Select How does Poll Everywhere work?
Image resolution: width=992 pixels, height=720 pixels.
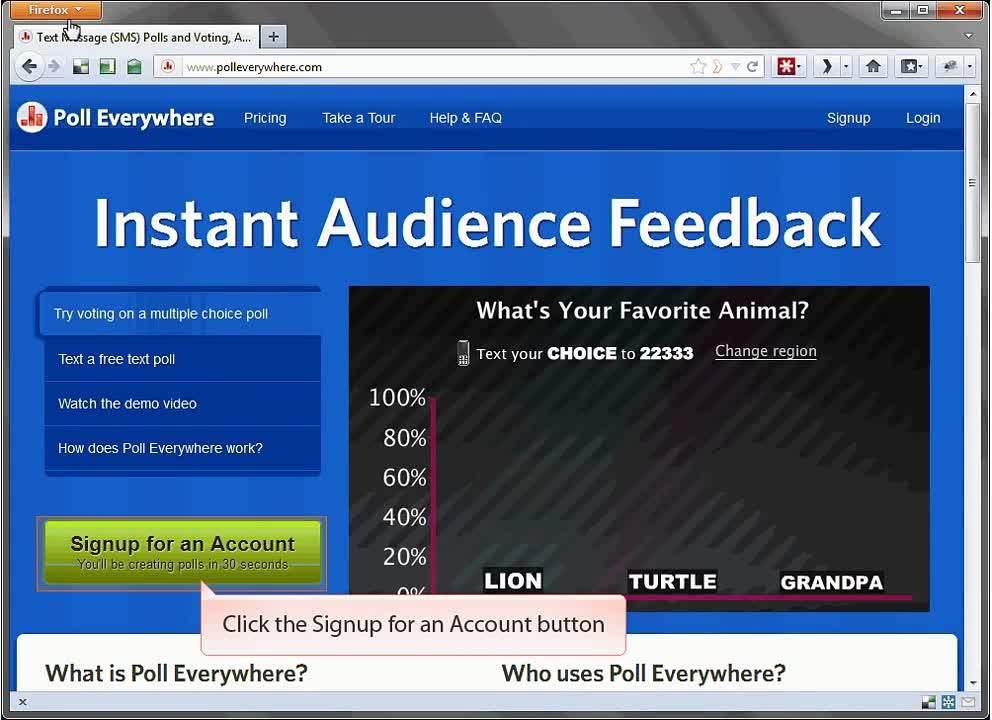coord(182,448)
